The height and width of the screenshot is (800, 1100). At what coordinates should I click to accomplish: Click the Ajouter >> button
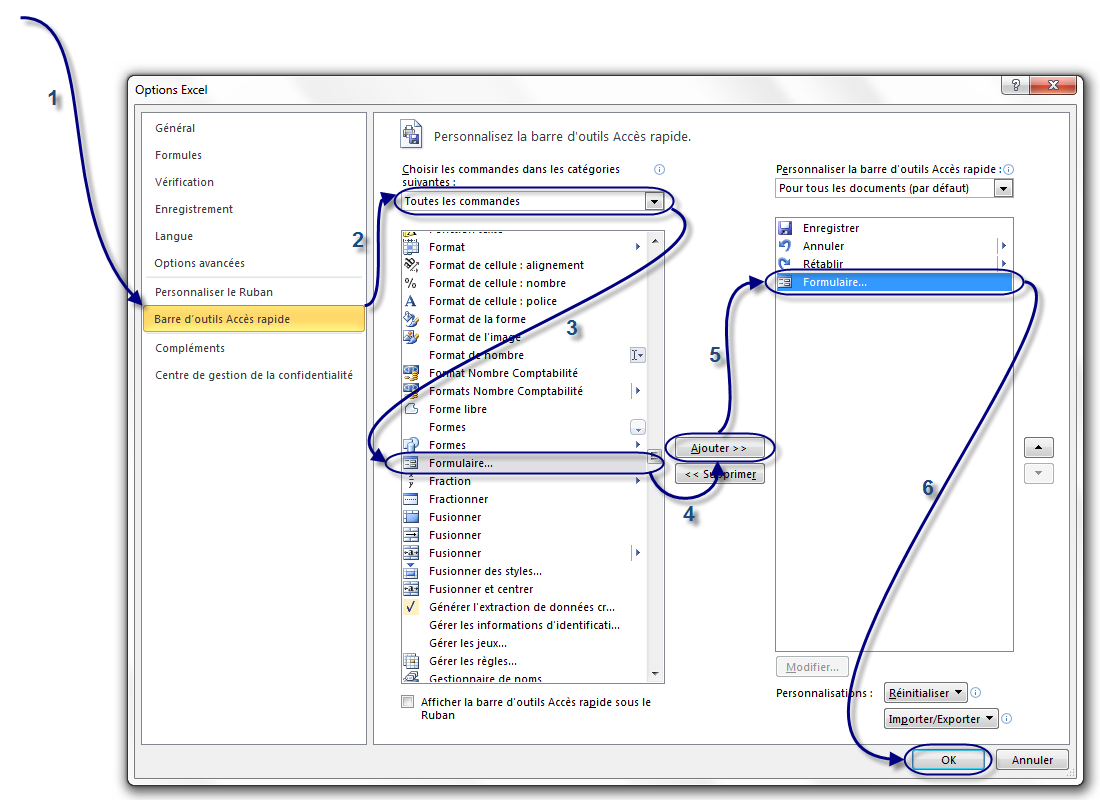pyautogui.click(x=719, y=448)
